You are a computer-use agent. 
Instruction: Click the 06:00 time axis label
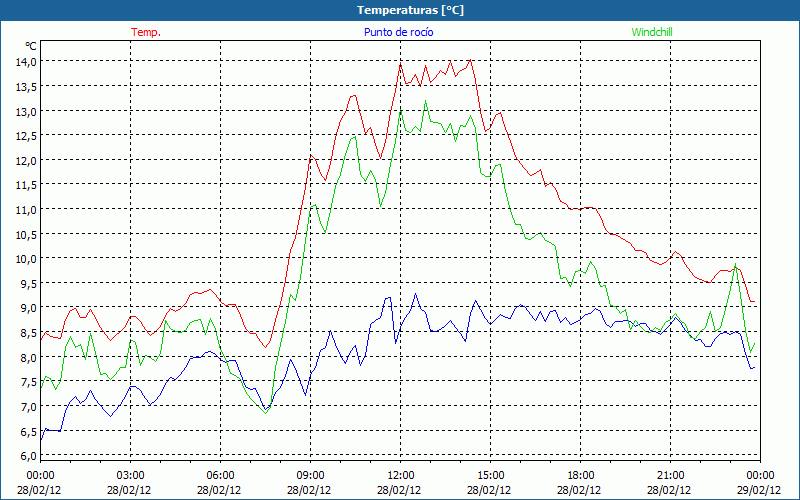221,475
